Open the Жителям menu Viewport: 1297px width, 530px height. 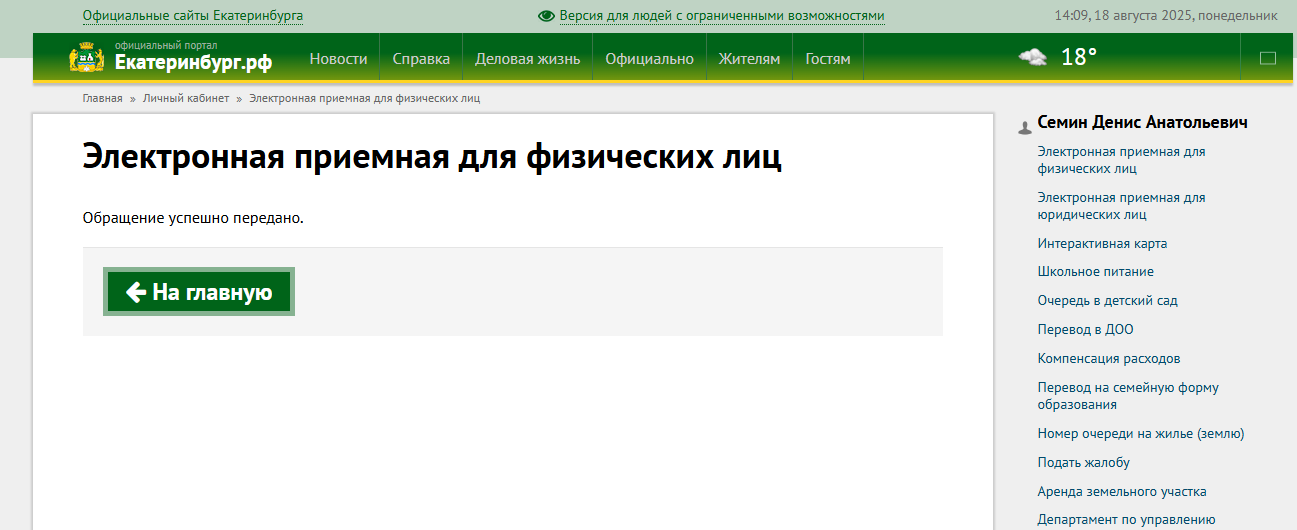(749, 58)
